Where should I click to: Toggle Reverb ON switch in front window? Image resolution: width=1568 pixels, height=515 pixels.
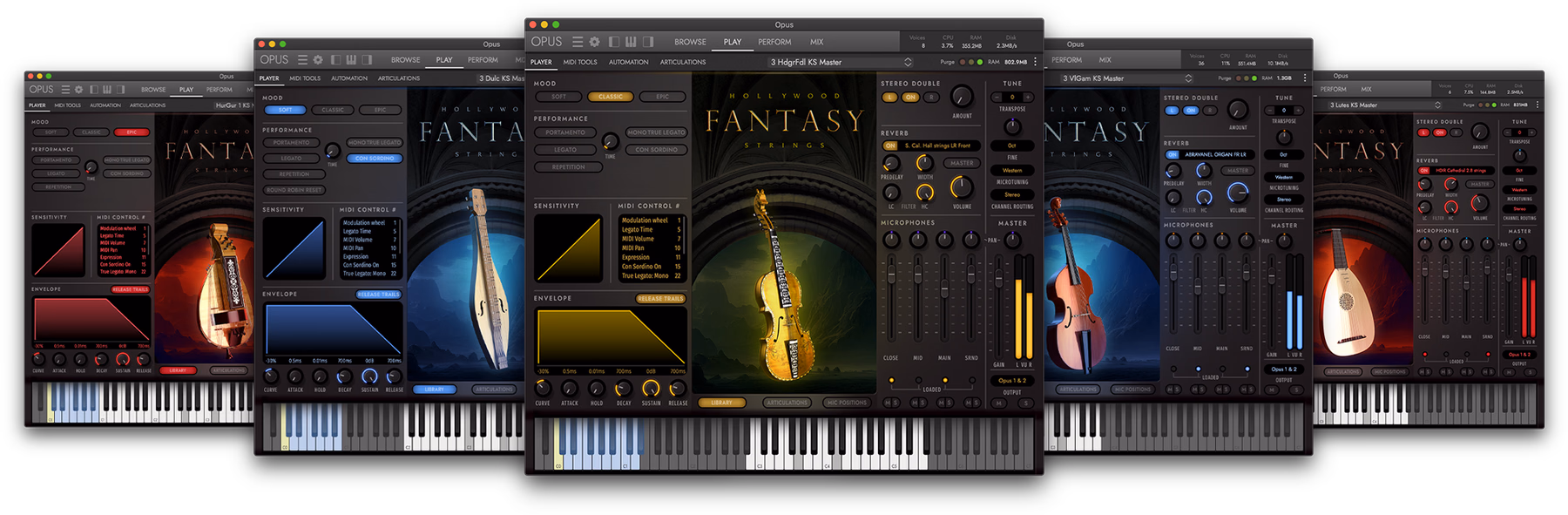[x=890, y=146]
